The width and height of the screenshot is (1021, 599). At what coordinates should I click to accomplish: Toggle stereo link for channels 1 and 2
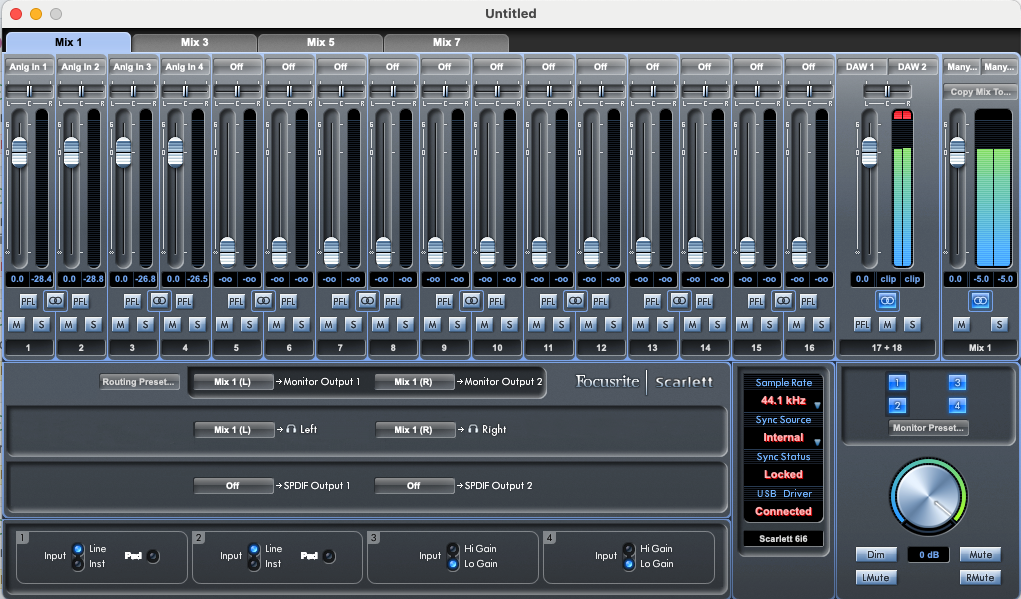(x=55, y=300)
